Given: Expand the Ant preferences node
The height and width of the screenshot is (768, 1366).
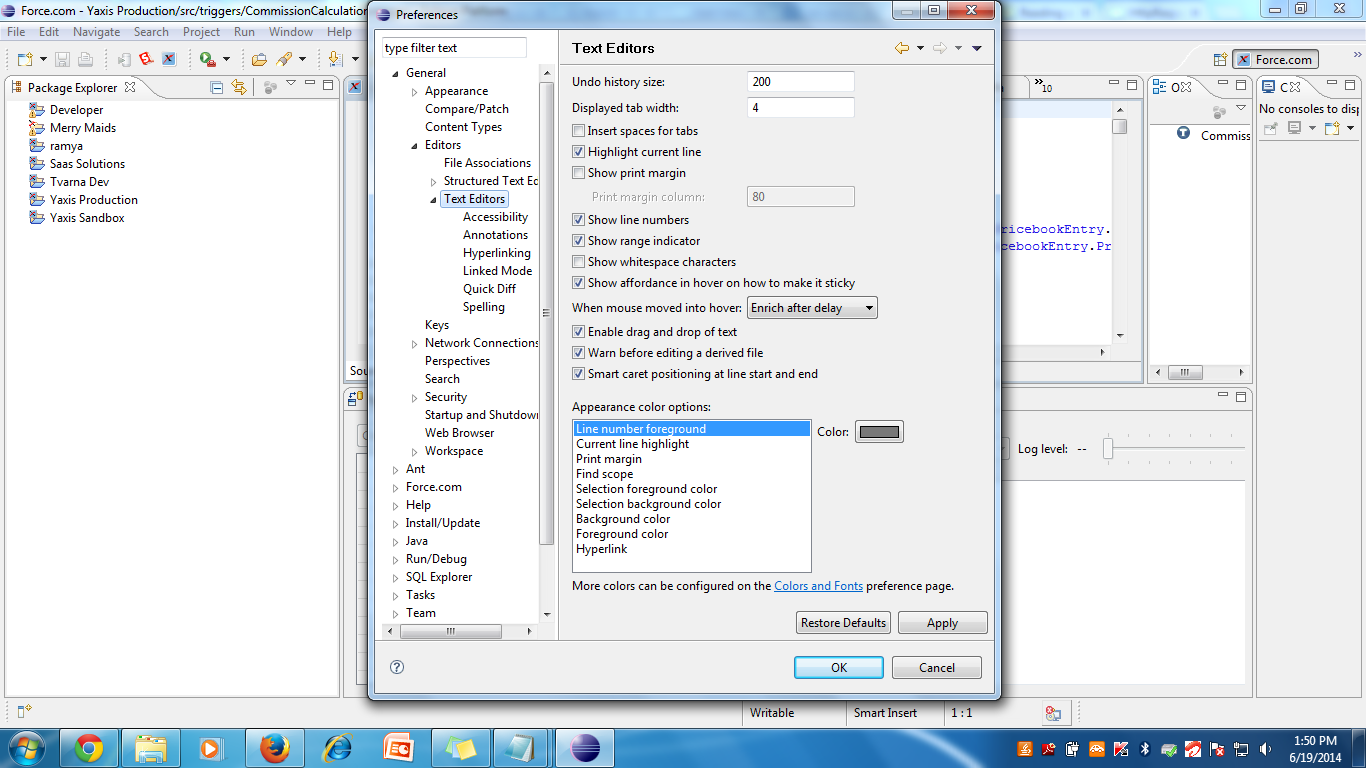Looking at the screenshot, I should click(394, 469).
